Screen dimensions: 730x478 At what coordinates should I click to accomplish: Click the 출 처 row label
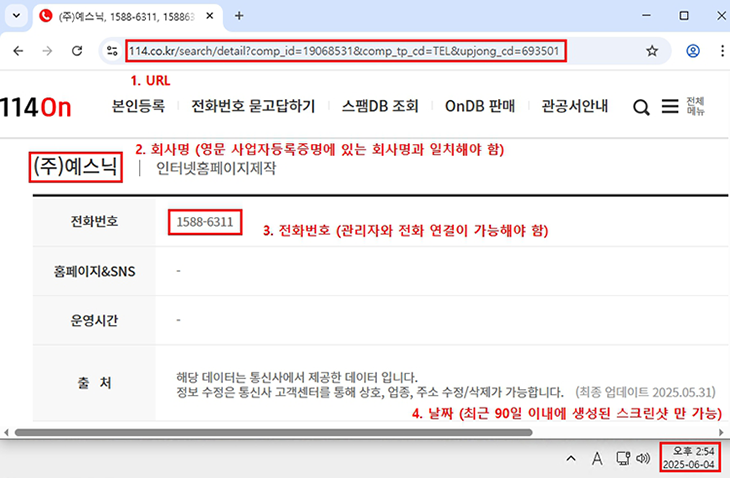click(95, 383)
